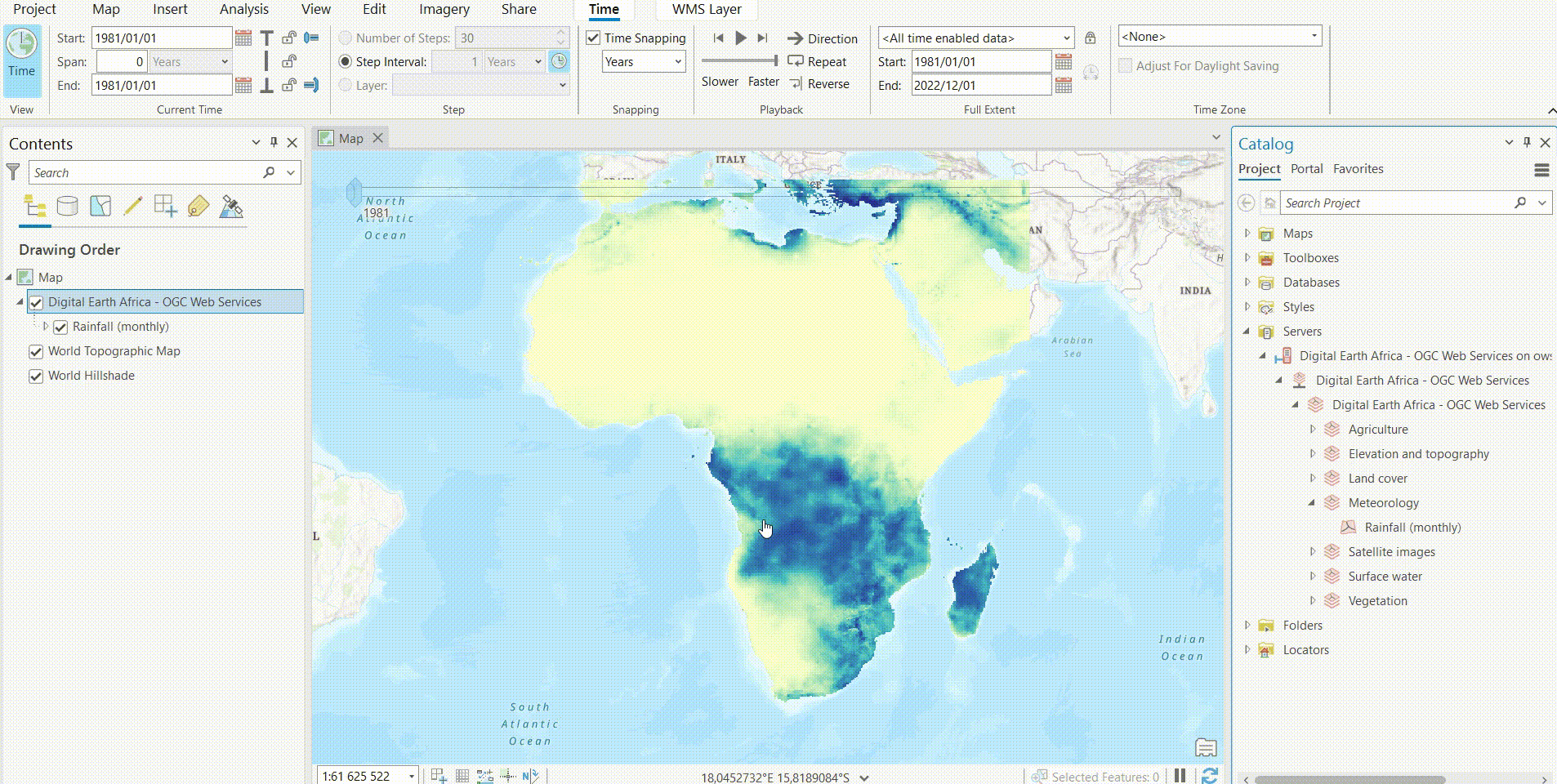Hide the World Topographic Map layer

point(36,351)
